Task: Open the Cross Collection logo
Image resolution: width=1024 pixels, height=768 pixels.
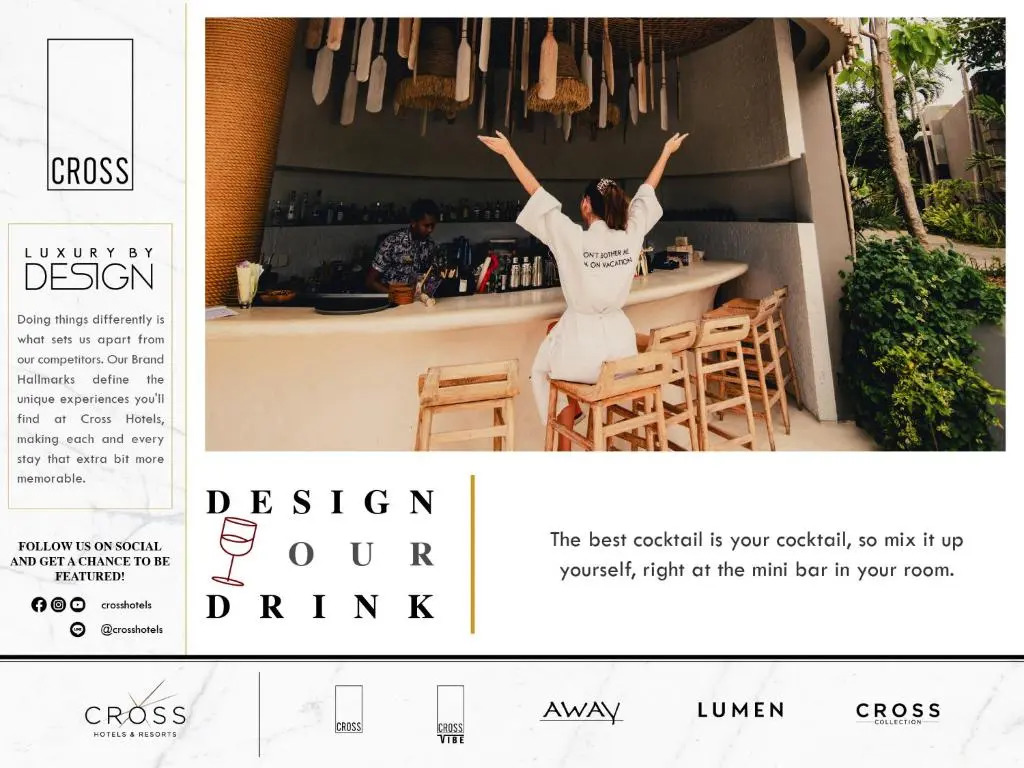Action: [x=898, y=712]
